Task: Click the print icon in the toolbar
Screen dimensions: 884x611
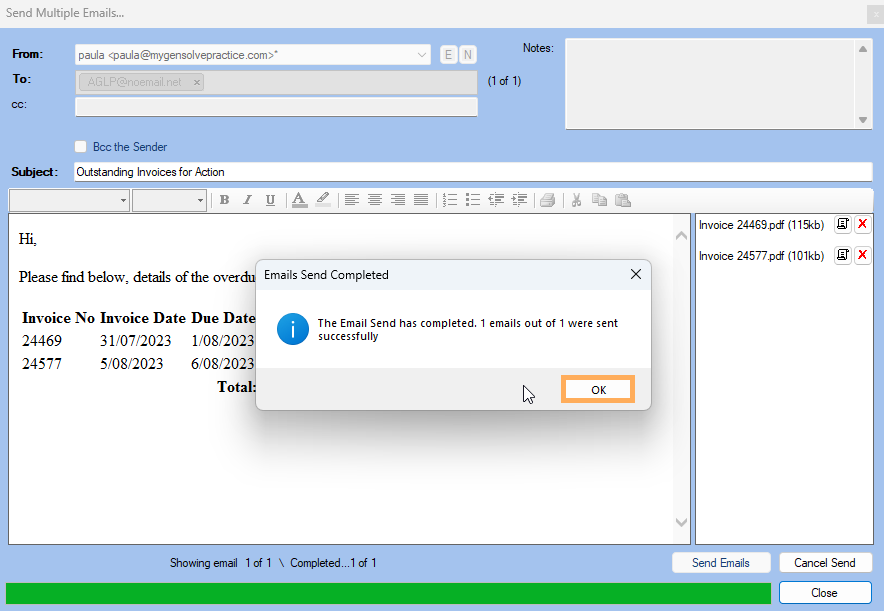Action: click(x=547, y=200)
